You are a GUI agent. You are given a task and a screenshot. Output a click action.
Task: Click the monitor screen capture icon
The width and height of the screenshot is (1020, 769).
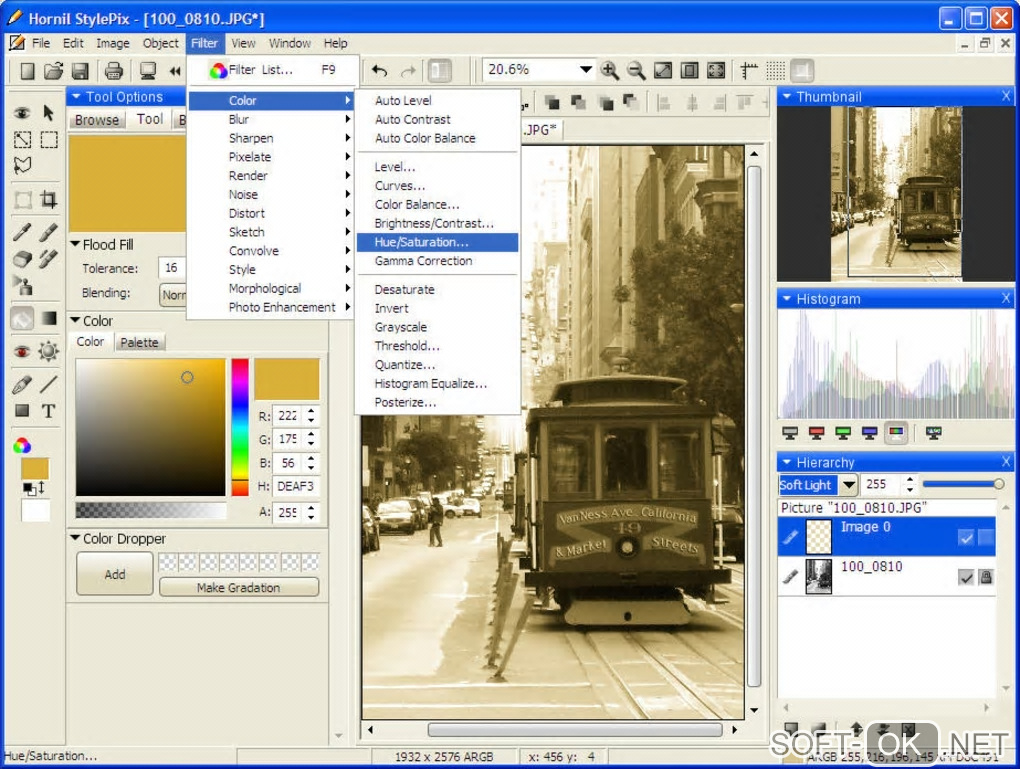pyautogui.click(x=148, y=70)
